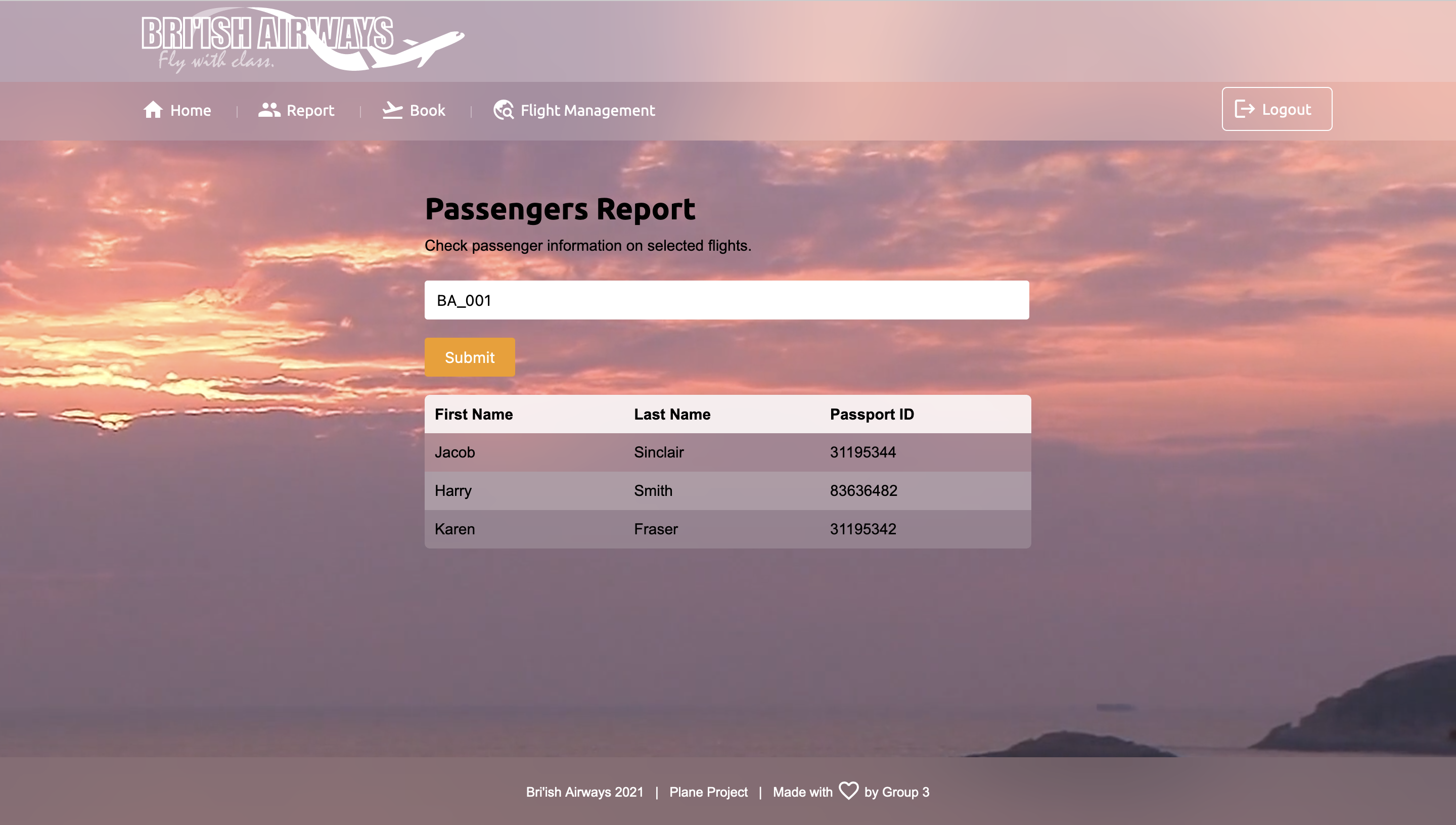
Task: Click the logout arrow icon
Action: [x=1244, y=109]
